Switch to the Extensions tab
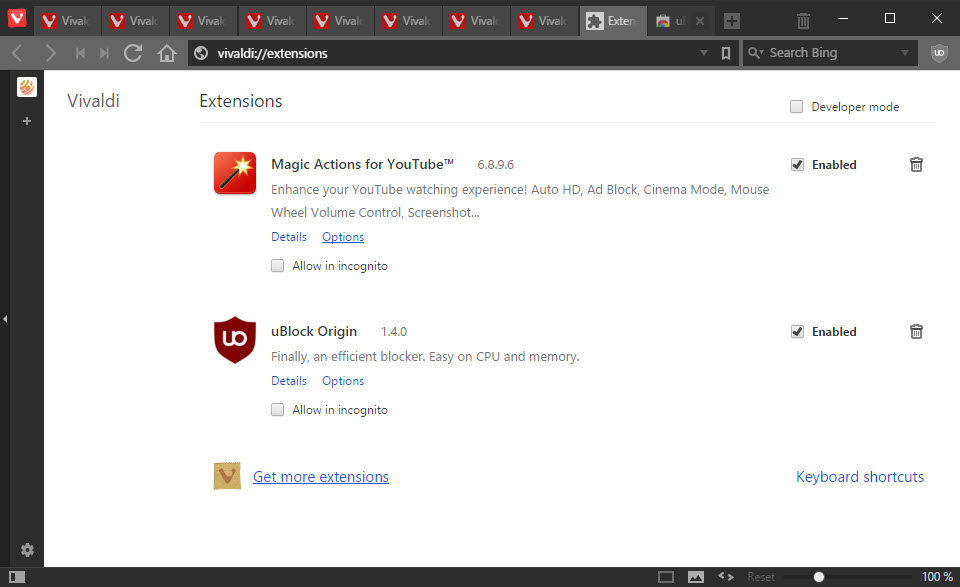The height and width of the screenshot is (587, 960). pyautogui.click(x=612, y=21)
